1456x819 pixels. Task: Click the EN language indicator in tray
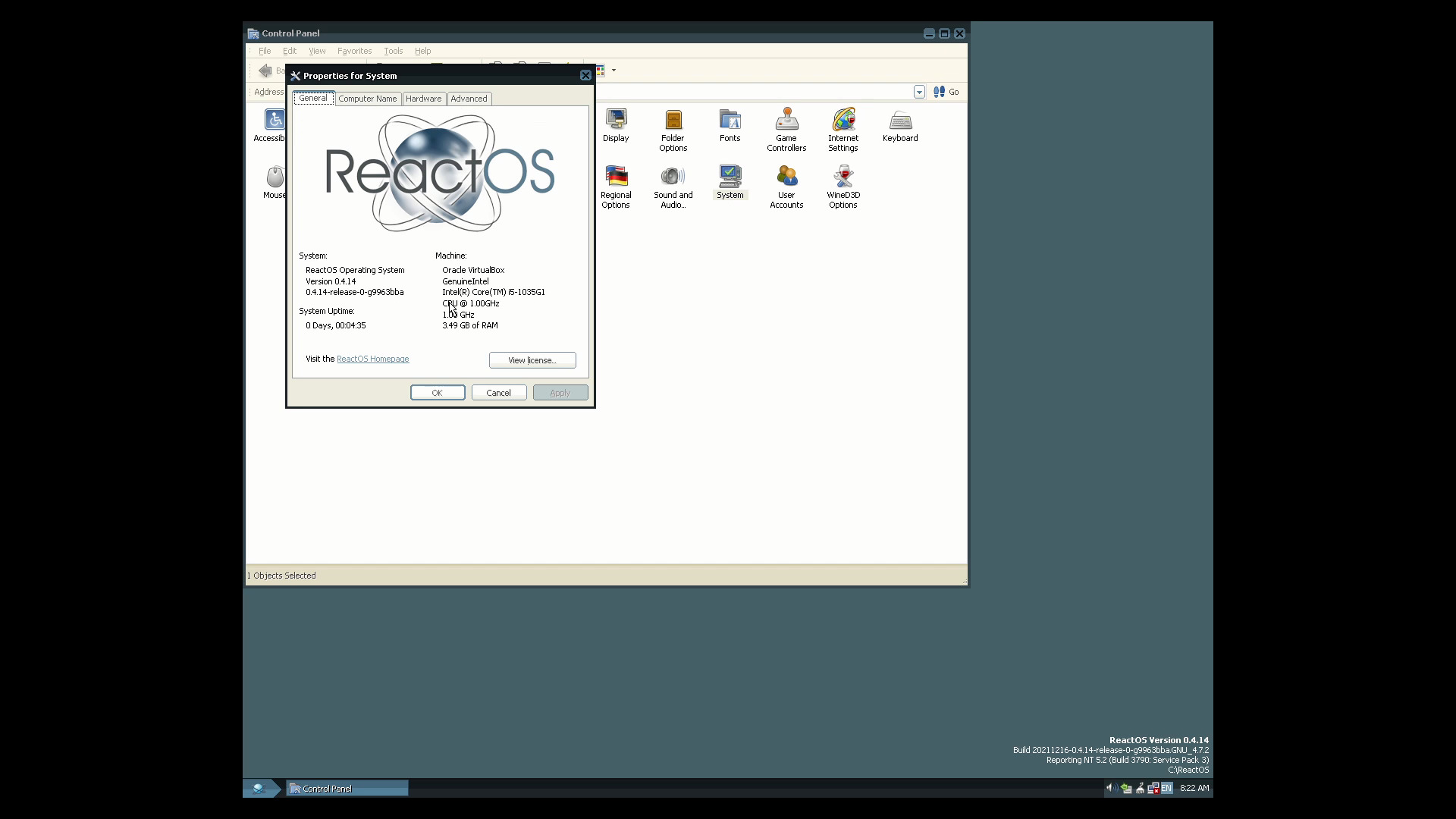[x=1166, y=788]
